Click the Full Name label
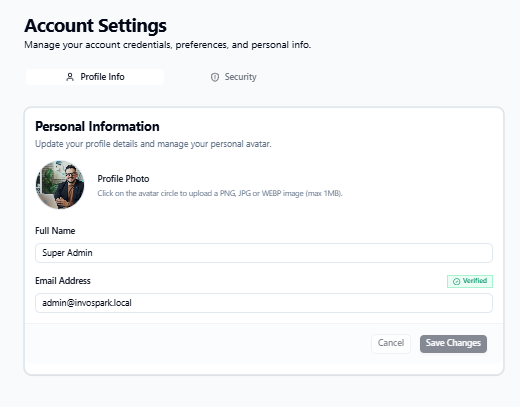The image size is (520, 407). (55, 231)
